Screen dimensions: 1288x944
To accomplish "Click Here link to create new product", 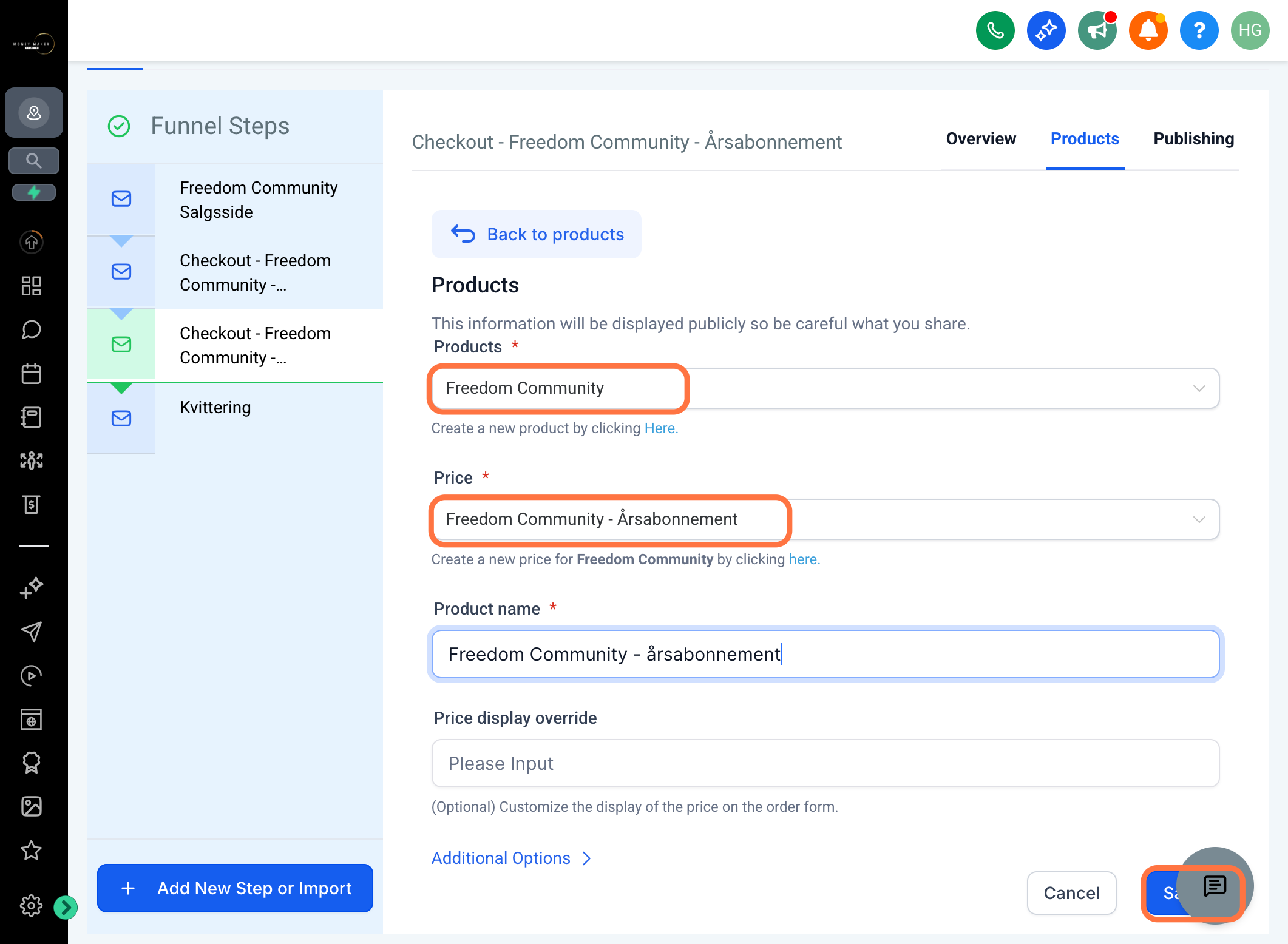I will [x=660, y=428].
